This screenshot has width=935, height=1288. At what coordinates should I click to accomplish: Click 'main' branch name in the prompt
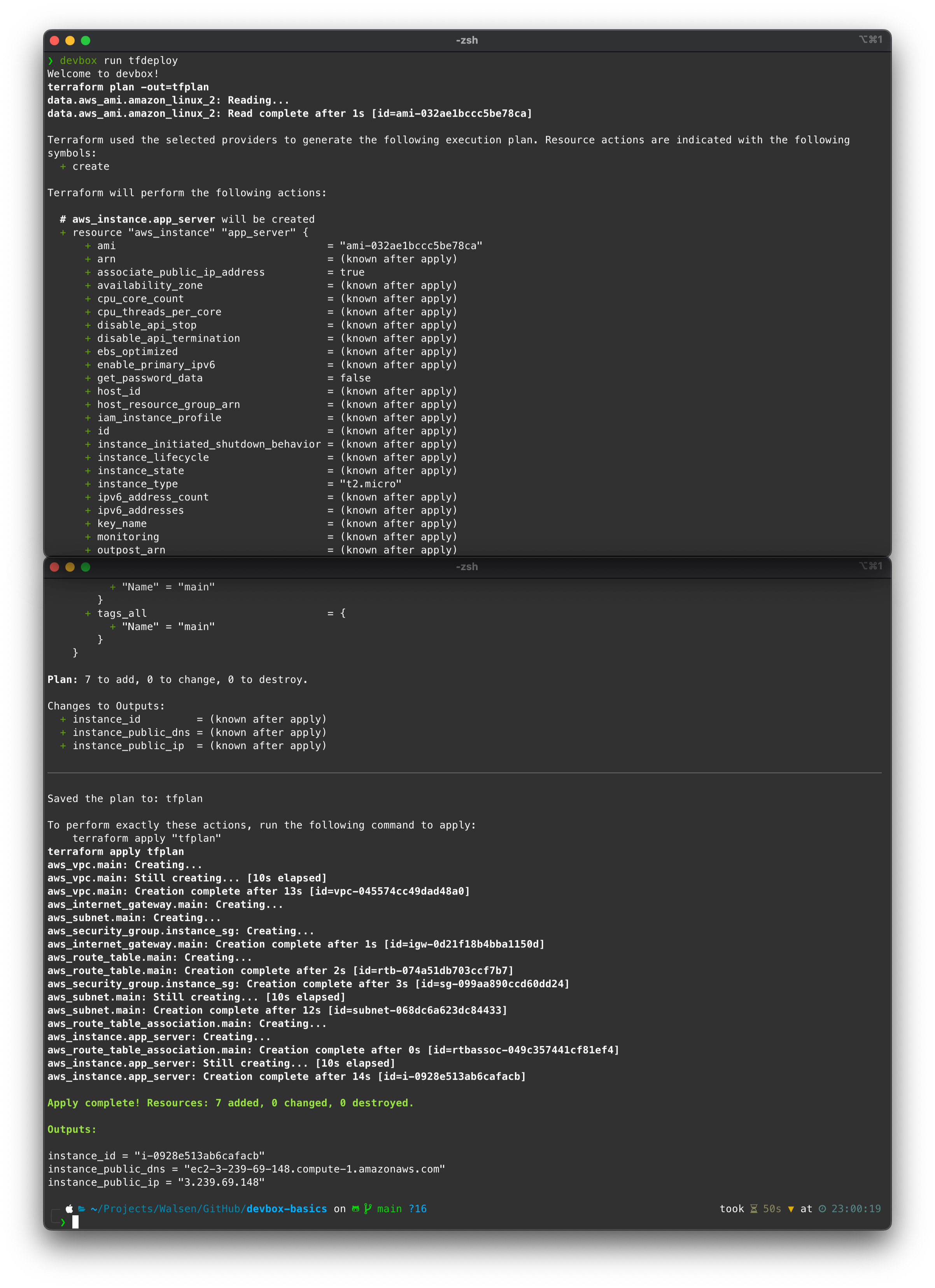(389, 1209)
